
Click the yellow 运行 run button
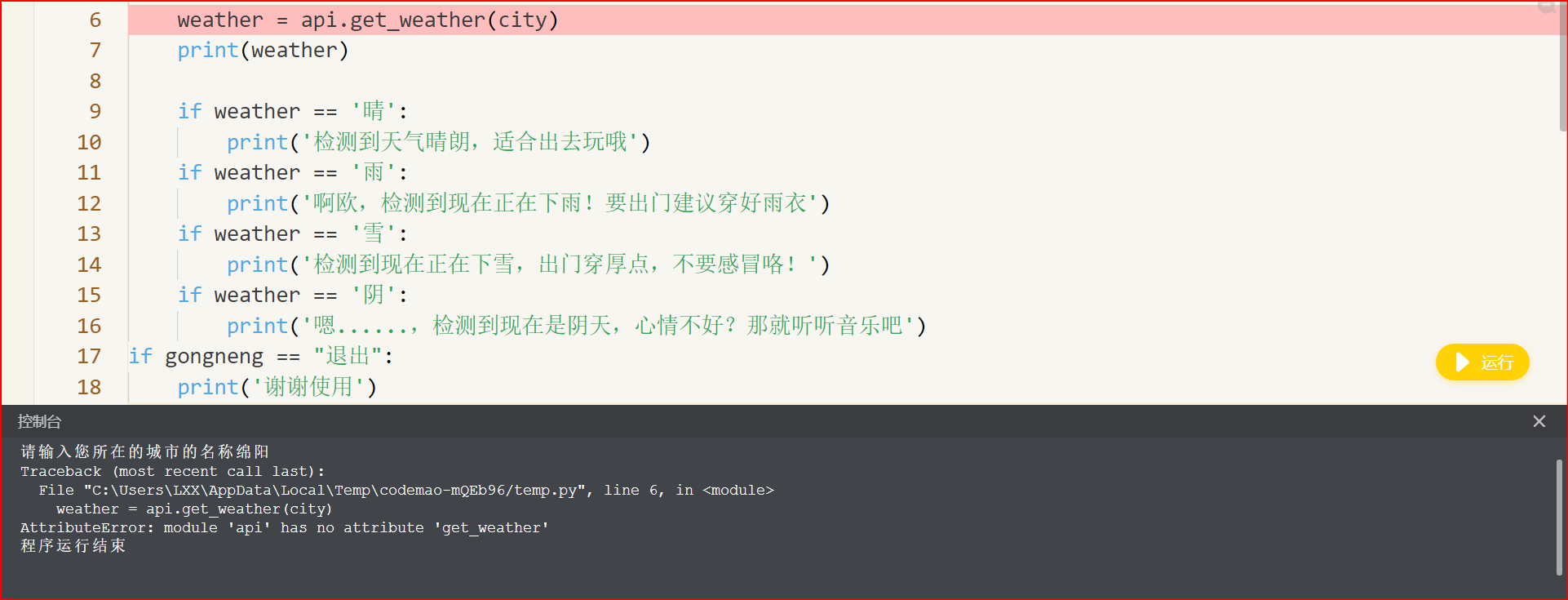(1482, 362)
